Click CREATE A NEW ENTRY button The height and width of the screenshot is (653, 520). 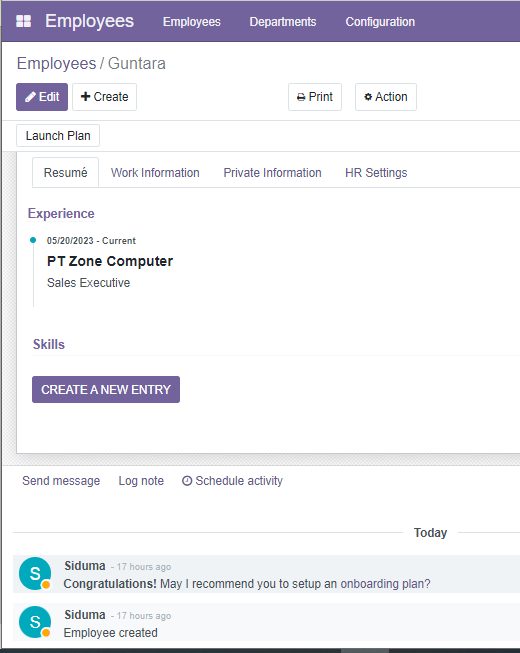click(x=106, y=389)
